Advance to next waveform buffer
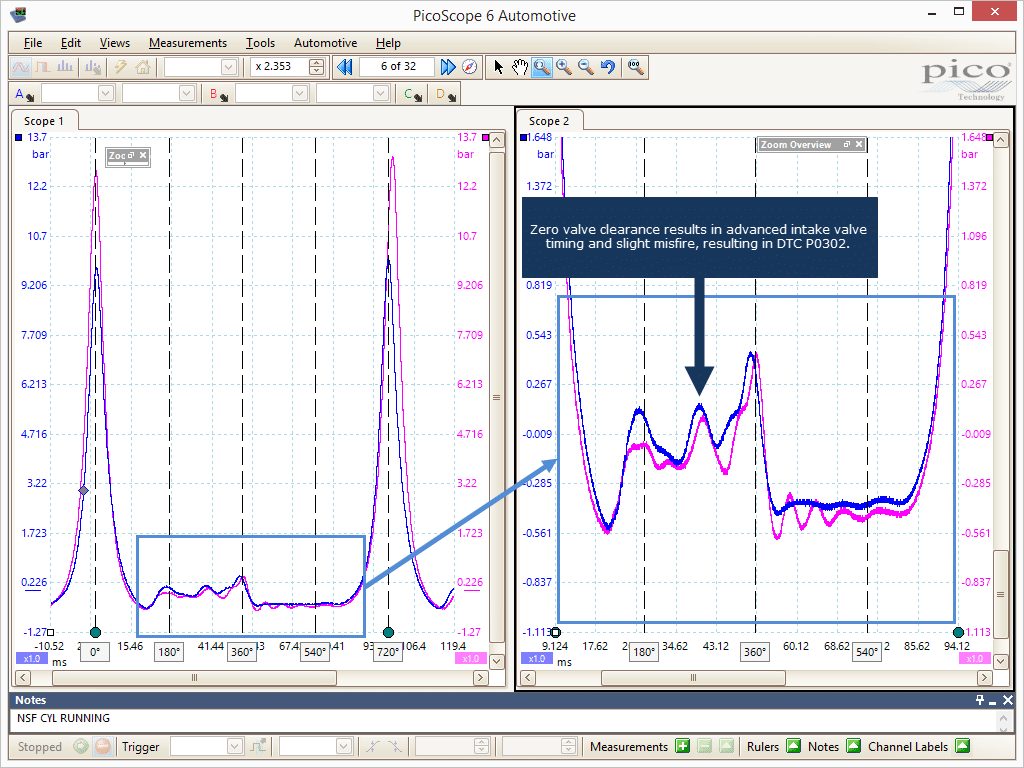1024x768 pixels. coord(447,67)
